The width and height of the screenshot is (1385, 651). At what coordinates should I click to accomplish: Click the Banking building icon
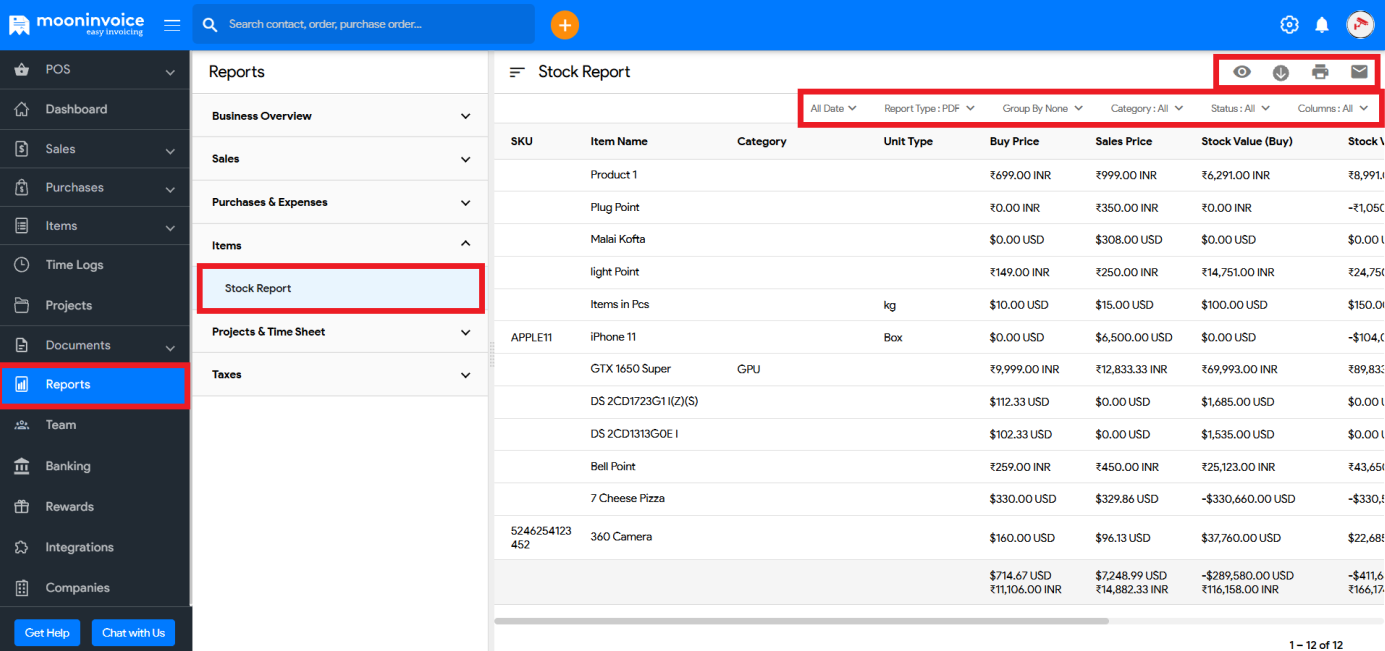pyautogui.click(x=22, y=466)
